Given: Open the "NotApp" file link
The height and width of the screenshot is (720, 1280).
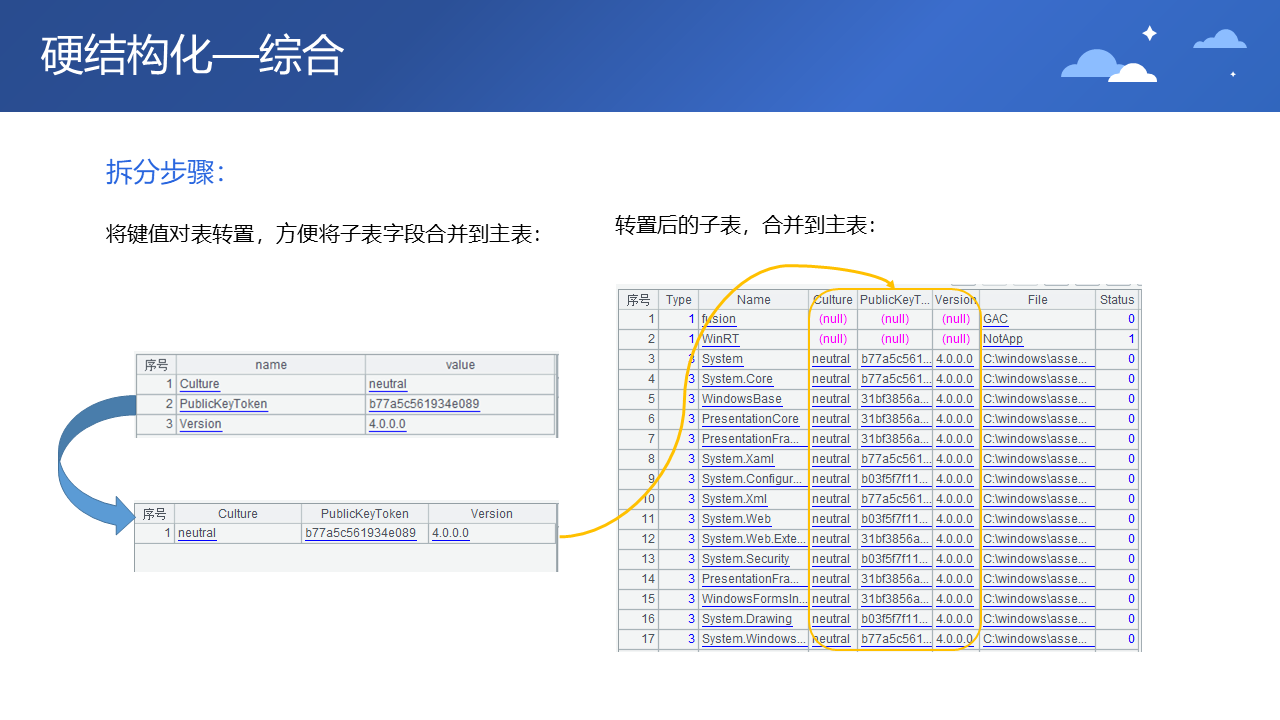Looking at the screenshot, I should coord(1003,339).
